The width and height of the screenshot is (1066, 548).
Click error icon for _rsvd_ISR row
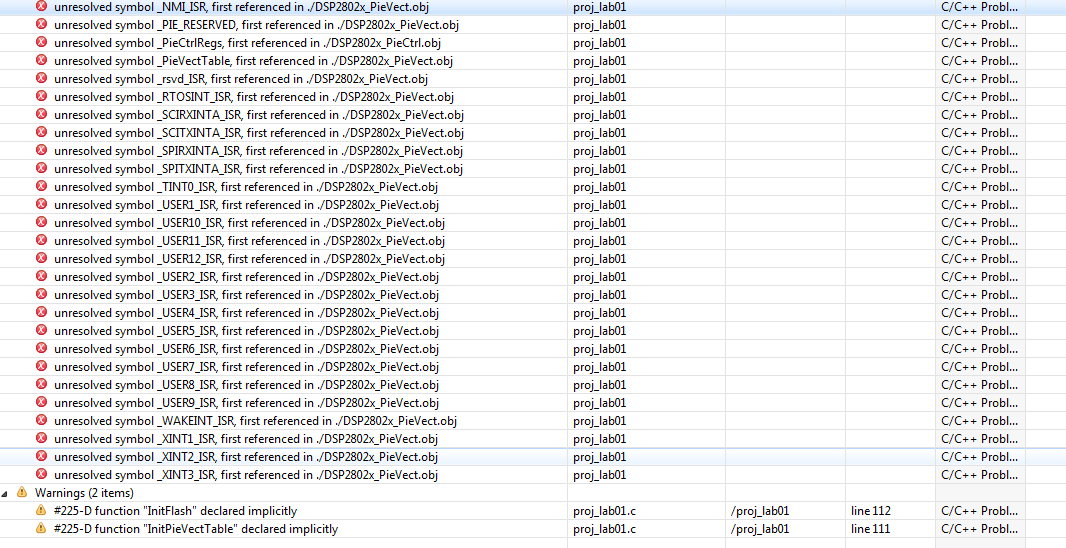41,78
